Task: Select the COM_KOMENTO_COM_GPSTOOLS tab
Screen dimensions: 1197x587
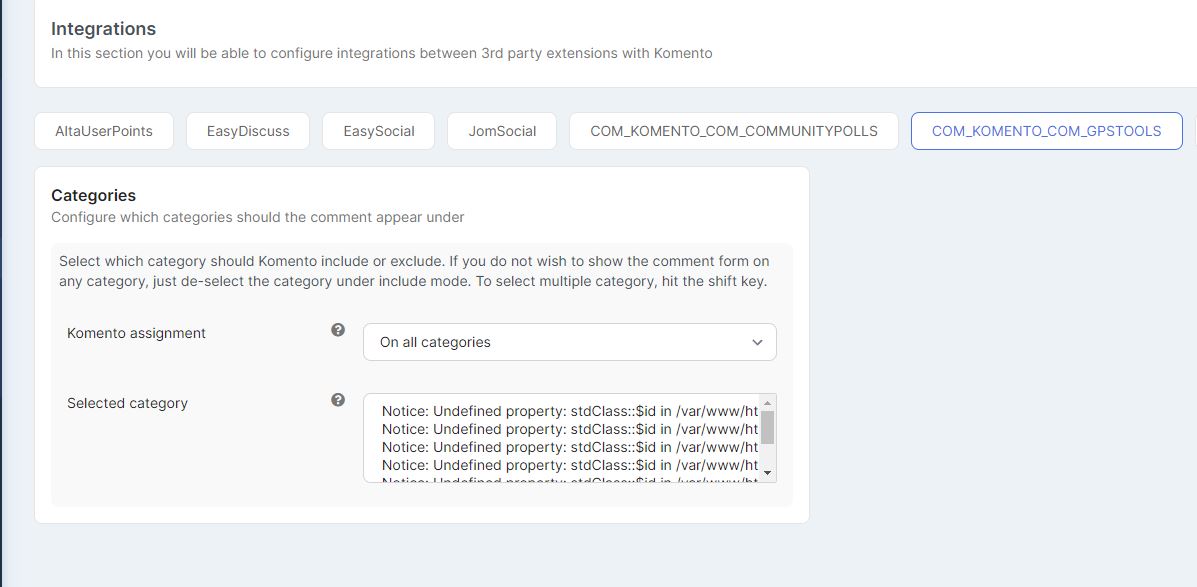Action: point(1046,131)
